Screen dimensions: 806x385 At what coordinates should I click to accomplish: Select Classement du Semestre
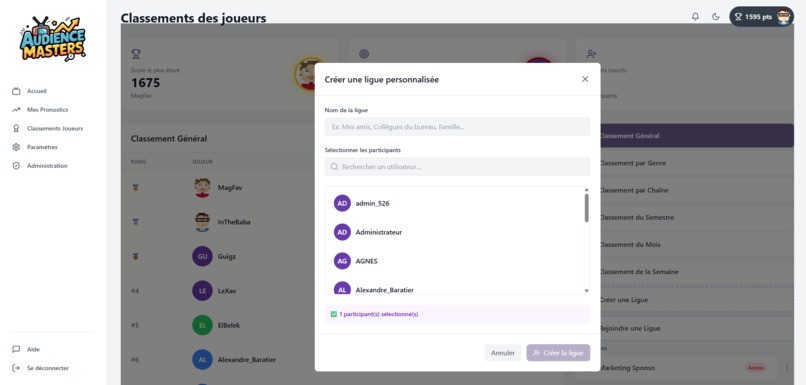pos(697,217)
